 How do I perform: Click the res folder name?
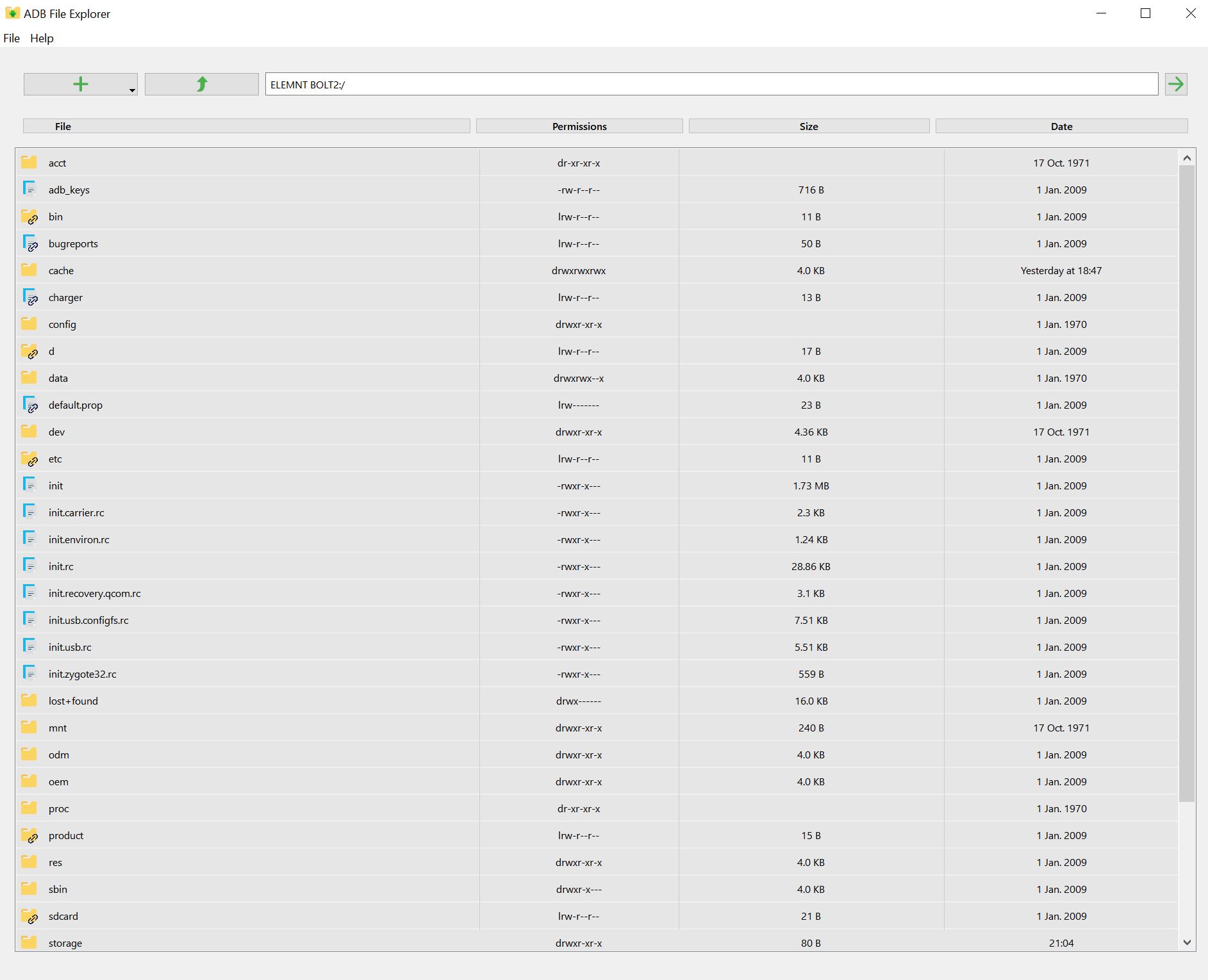(x=55, y=862)
